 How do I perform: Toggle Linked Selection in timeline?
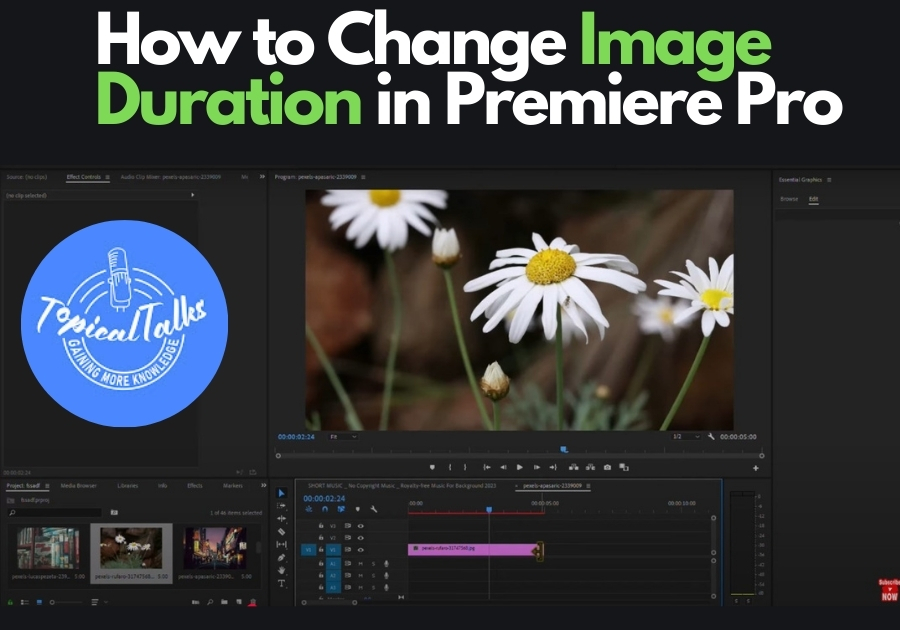click(341, 509)
